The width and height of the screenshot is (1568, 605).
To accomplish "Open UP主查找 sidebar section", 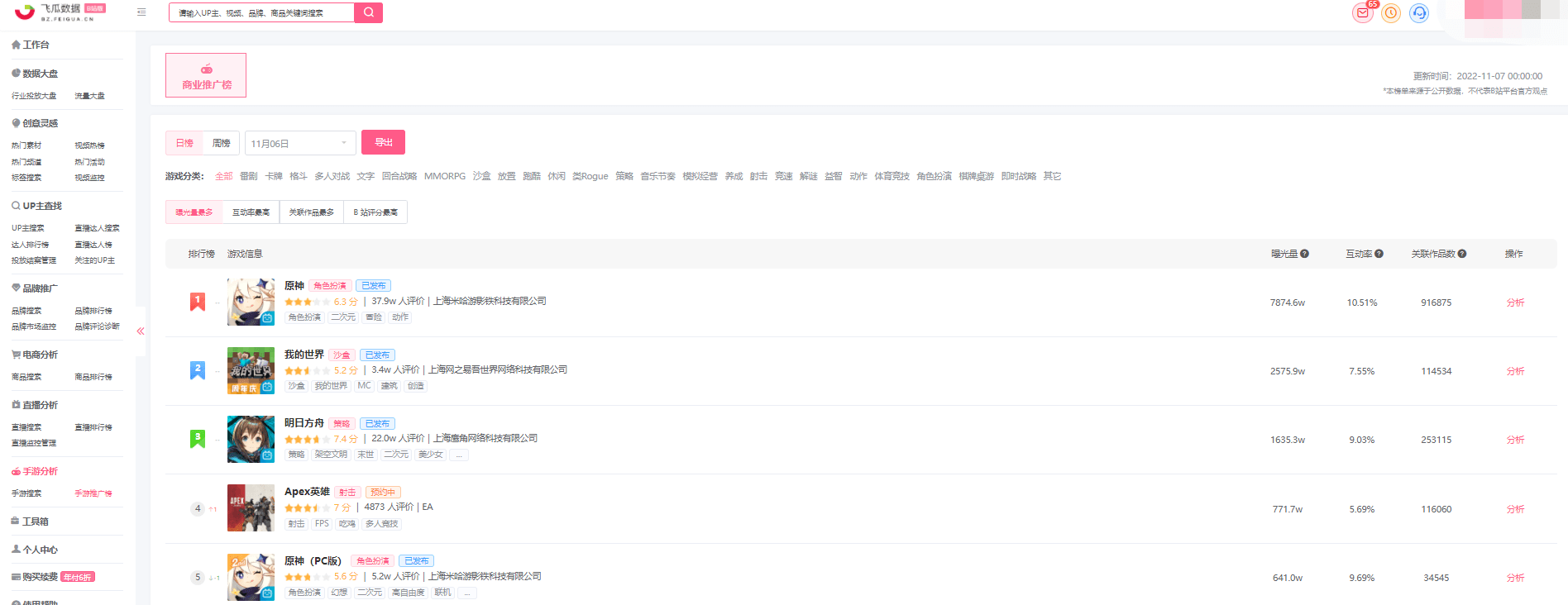I will click(x=37, y=206).
